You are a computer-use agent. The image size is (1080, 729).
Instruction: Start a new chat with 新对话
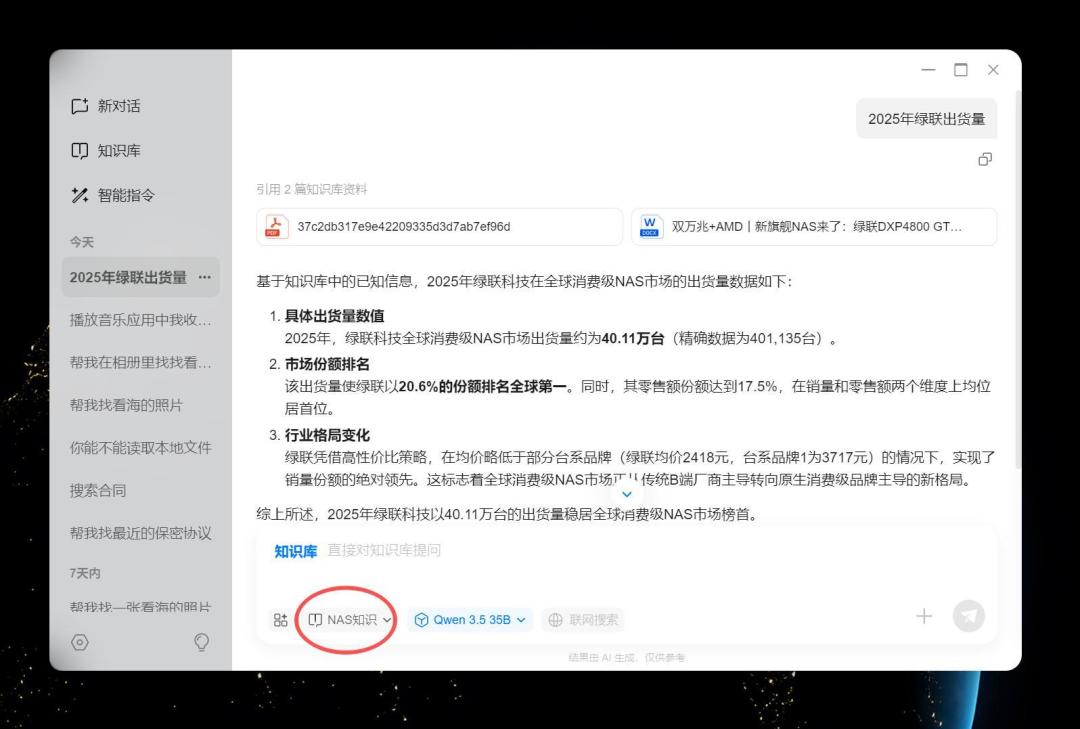coord(105,106)
